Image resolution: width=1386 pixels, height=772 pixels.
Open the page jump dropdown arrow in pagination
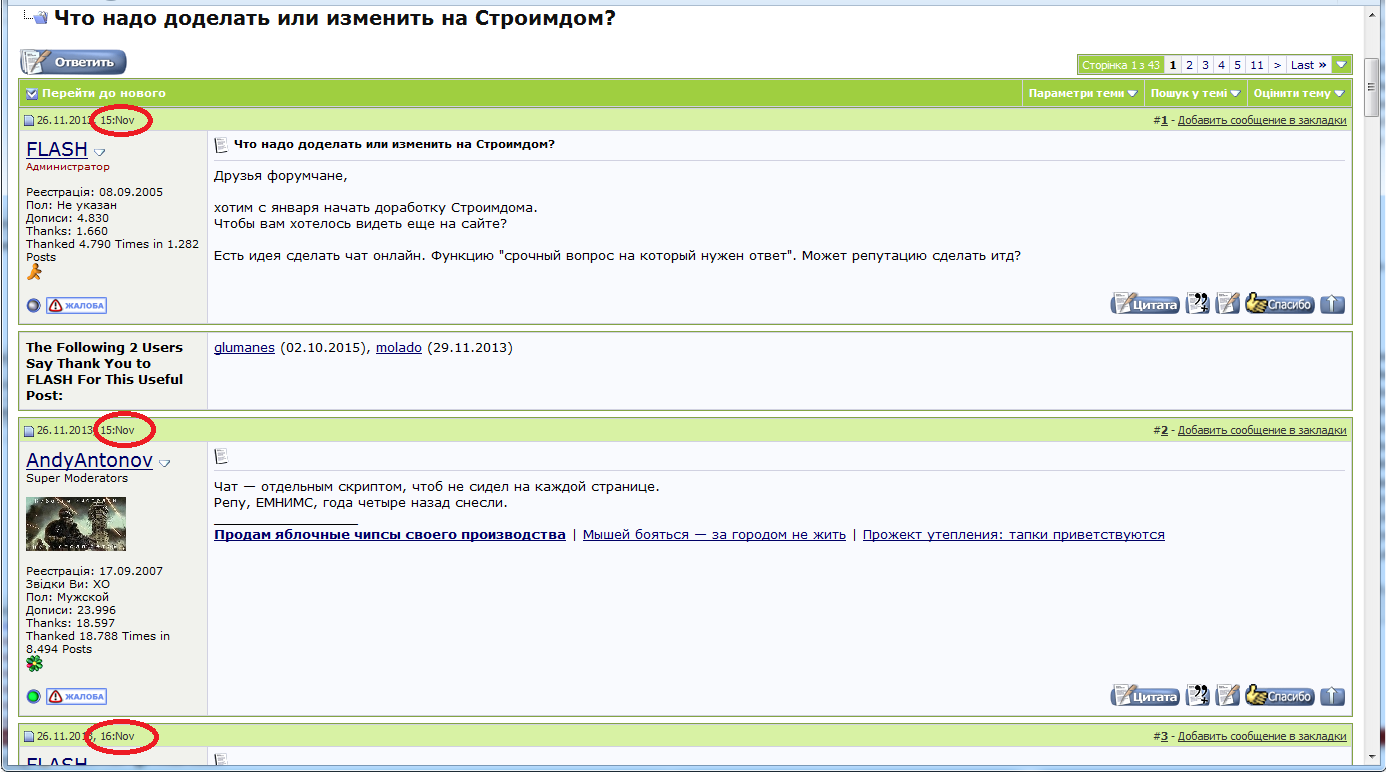click(1341, 65)
